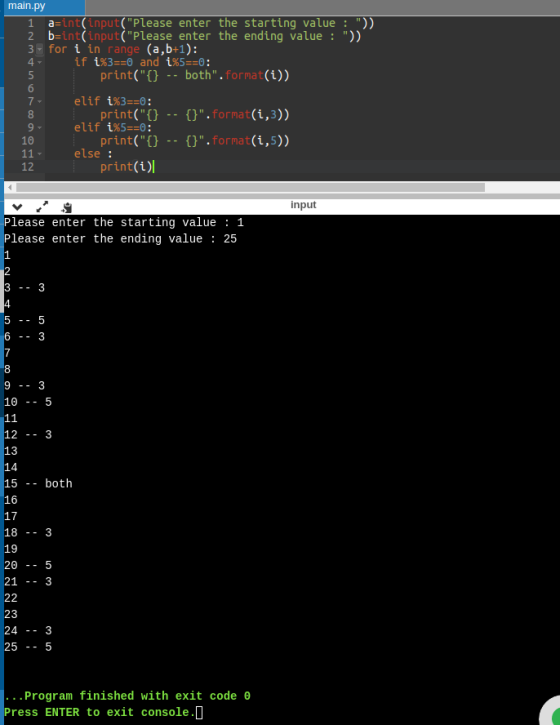The width and height of the screenshot is (560, 725).
Task: Click 'elif i%5==0:' on line 9
Action: coord(113,127)
